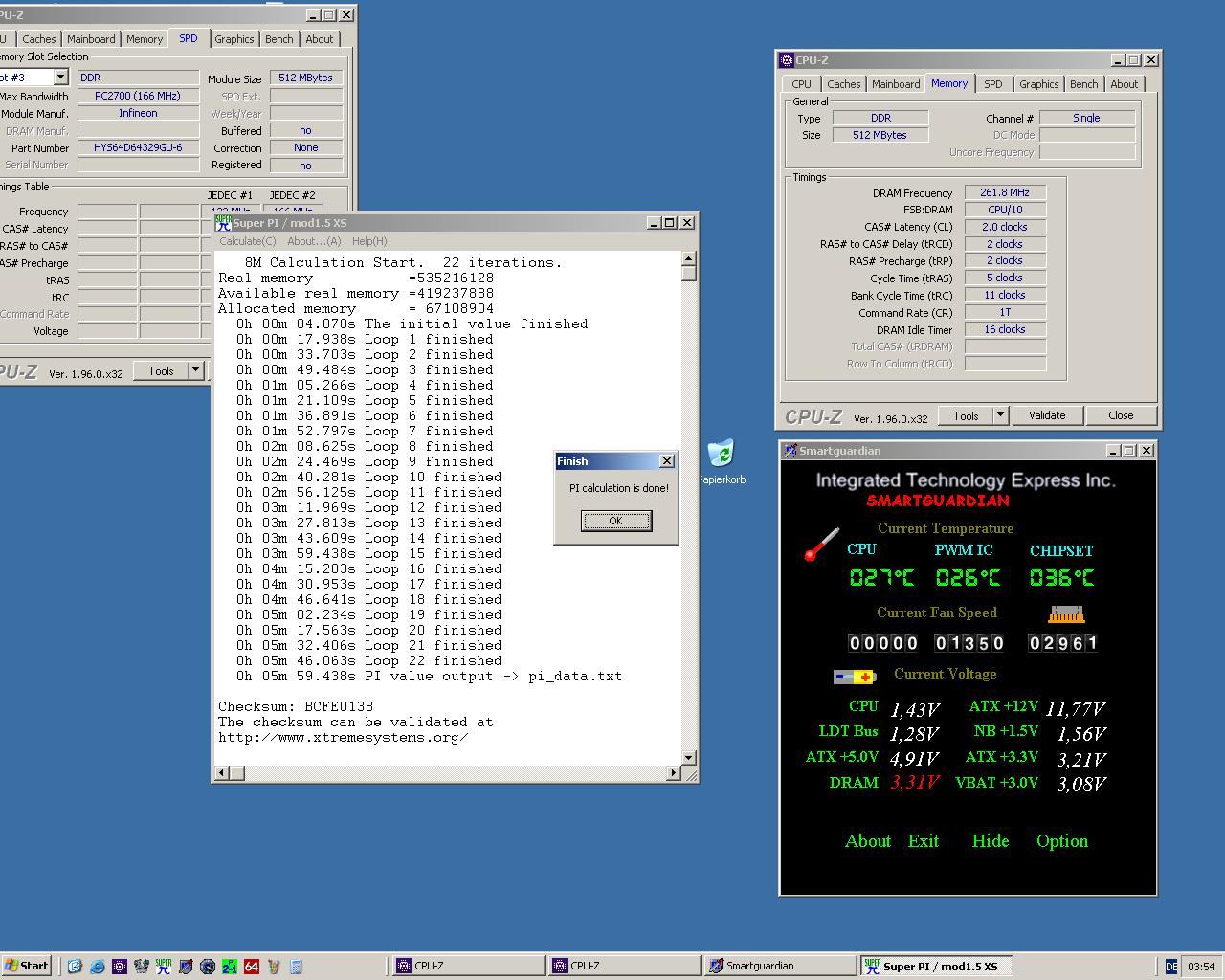The image size is (1225, 980).
Task: Expand the Tools dropdown arrow in the left CPU-Z window
Action: [195, 370]
